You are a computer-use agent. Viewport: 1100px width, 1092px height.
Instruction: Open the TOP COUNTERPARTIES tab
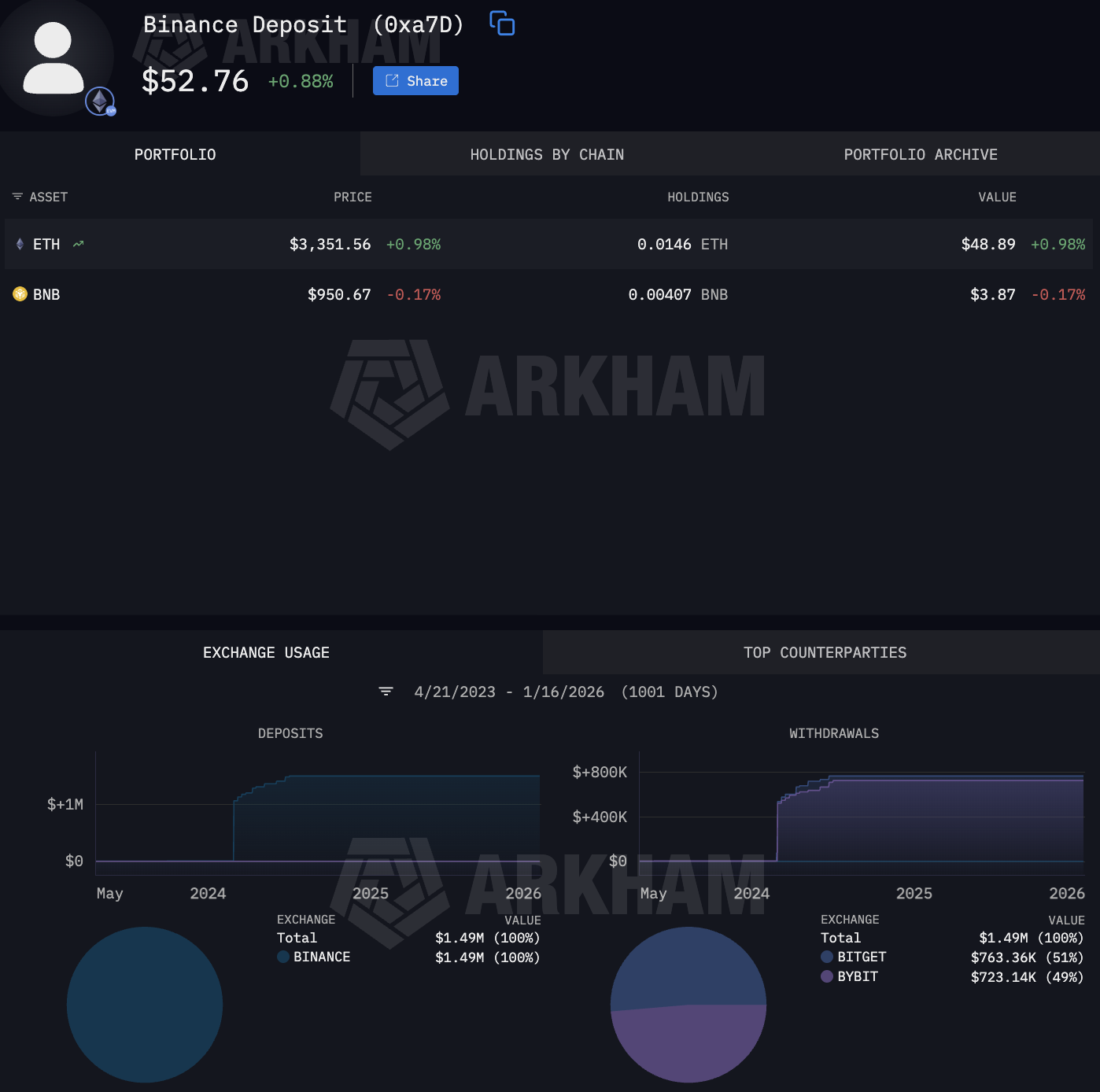(825, 652)
